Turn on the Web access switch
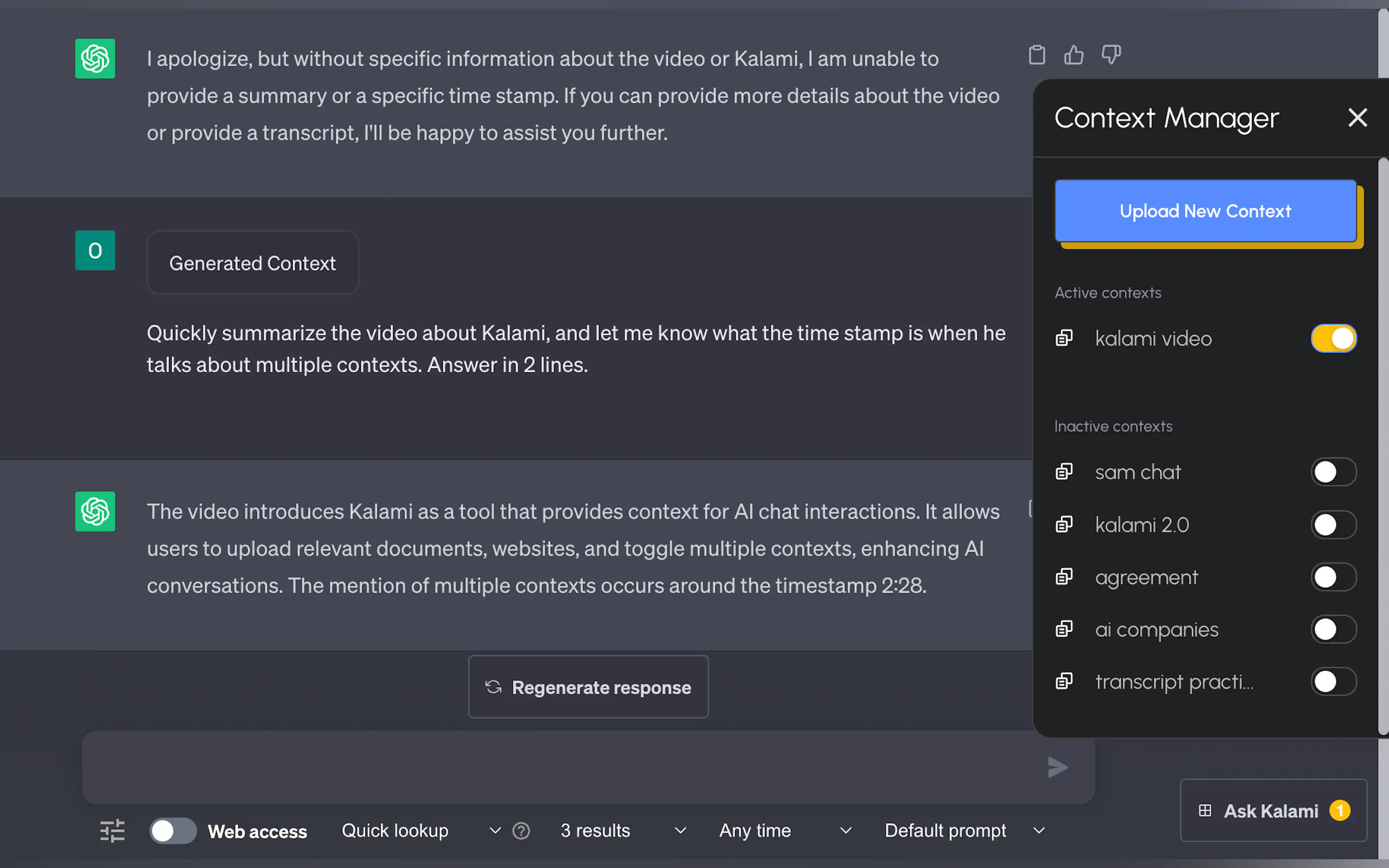The image size is (1389, 868). [x=172, y=831]
